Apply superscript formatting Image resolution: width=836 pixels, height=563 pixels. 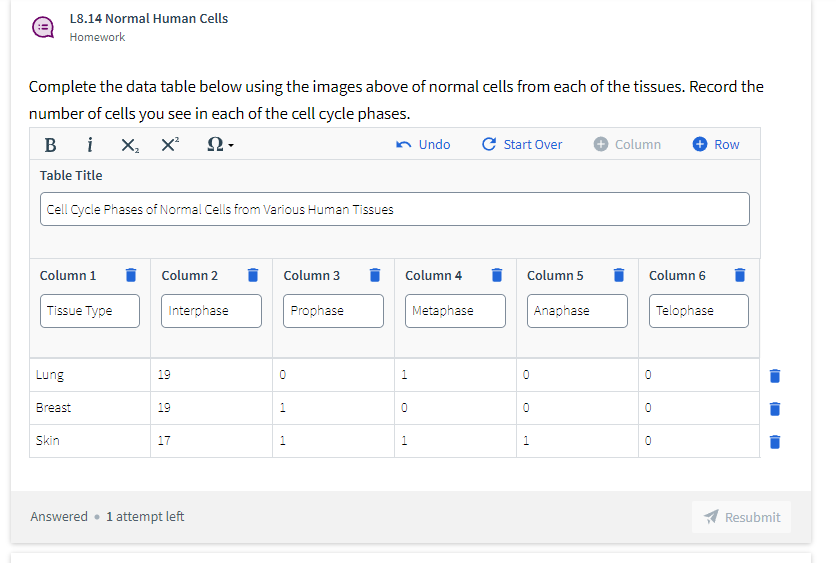[x=170, y=144]
